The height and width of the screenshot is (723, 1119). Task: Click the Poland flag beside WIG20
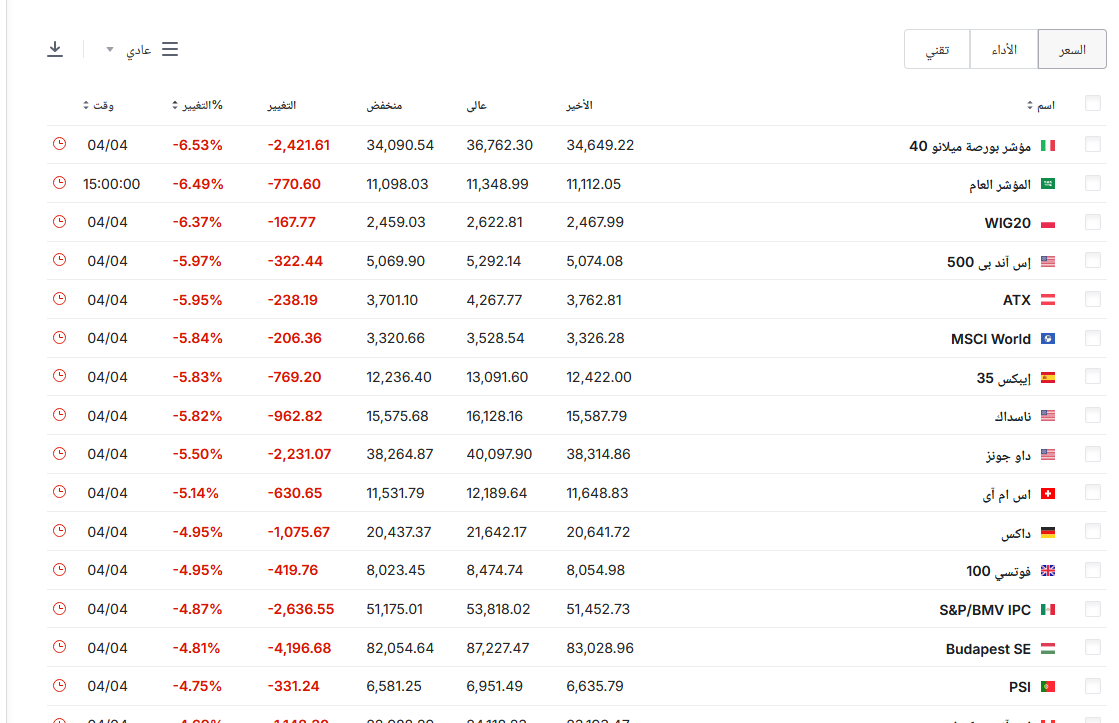(x=1048, y=223)
